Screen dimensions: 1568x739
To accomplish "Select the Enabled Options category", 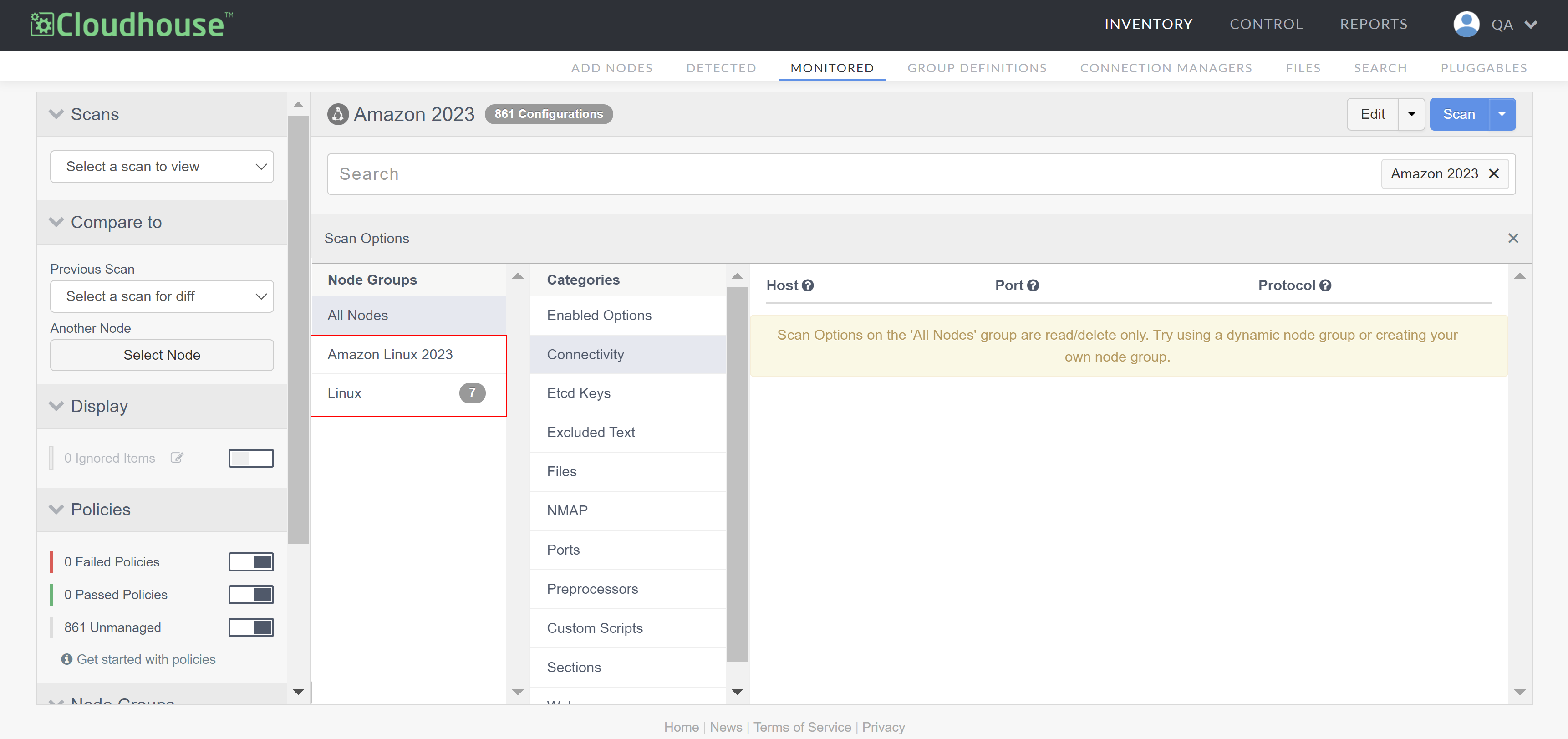I will point(628,316).
